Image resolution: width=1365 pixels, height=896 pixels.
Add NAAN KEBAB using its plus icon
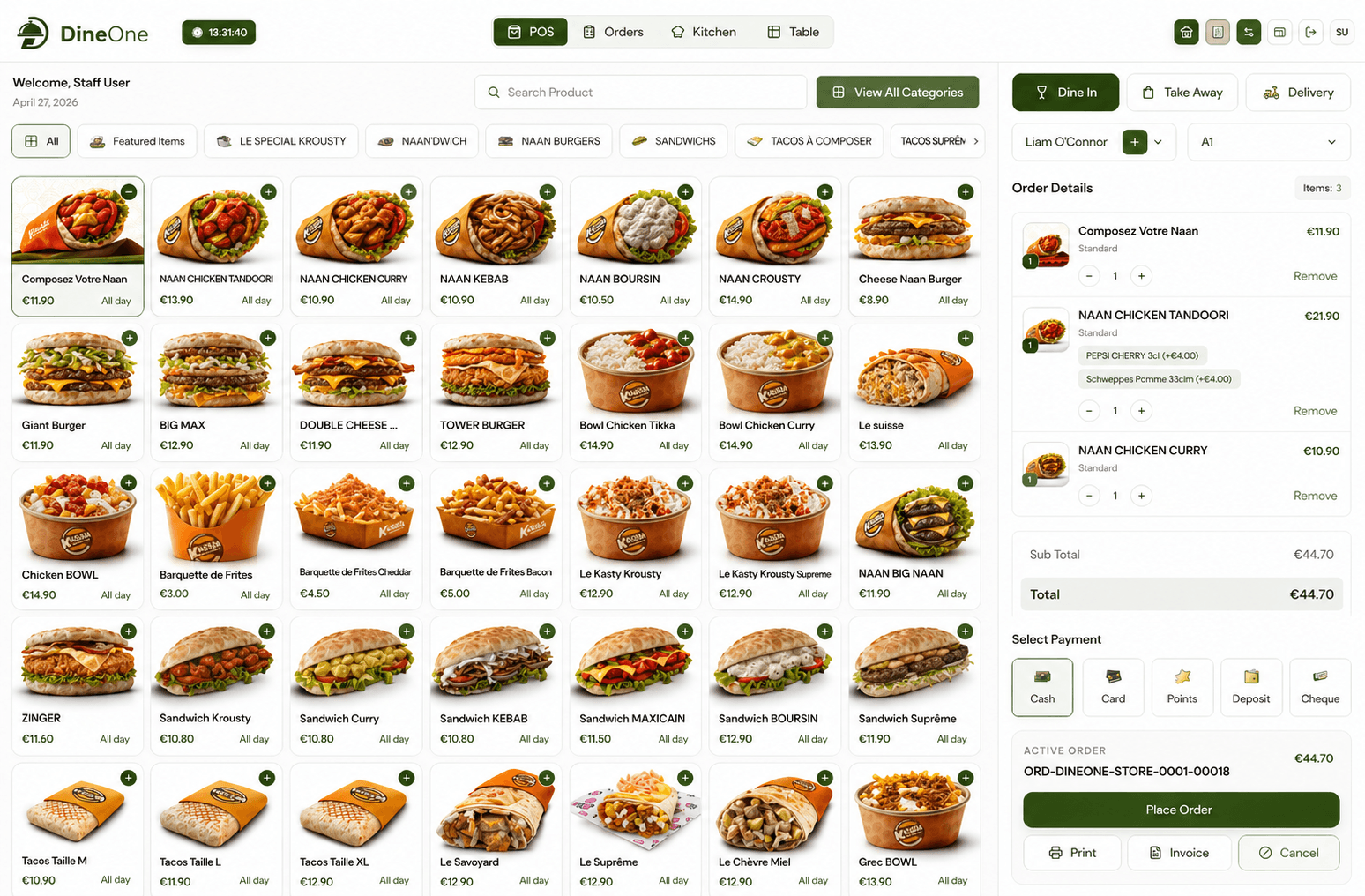pos(548,191)
